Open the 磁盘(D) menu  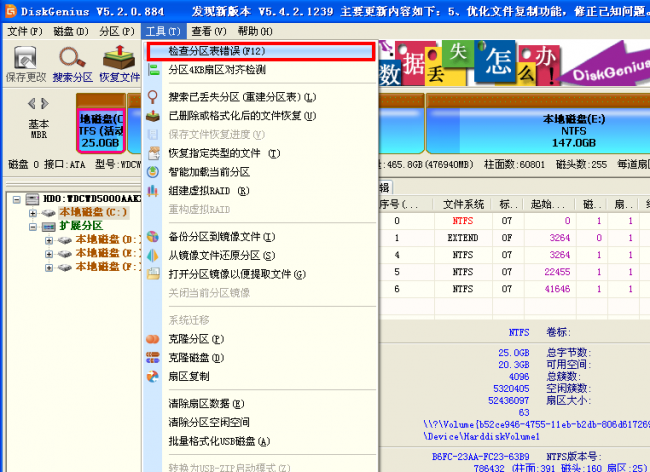click(x=71, y=31)
